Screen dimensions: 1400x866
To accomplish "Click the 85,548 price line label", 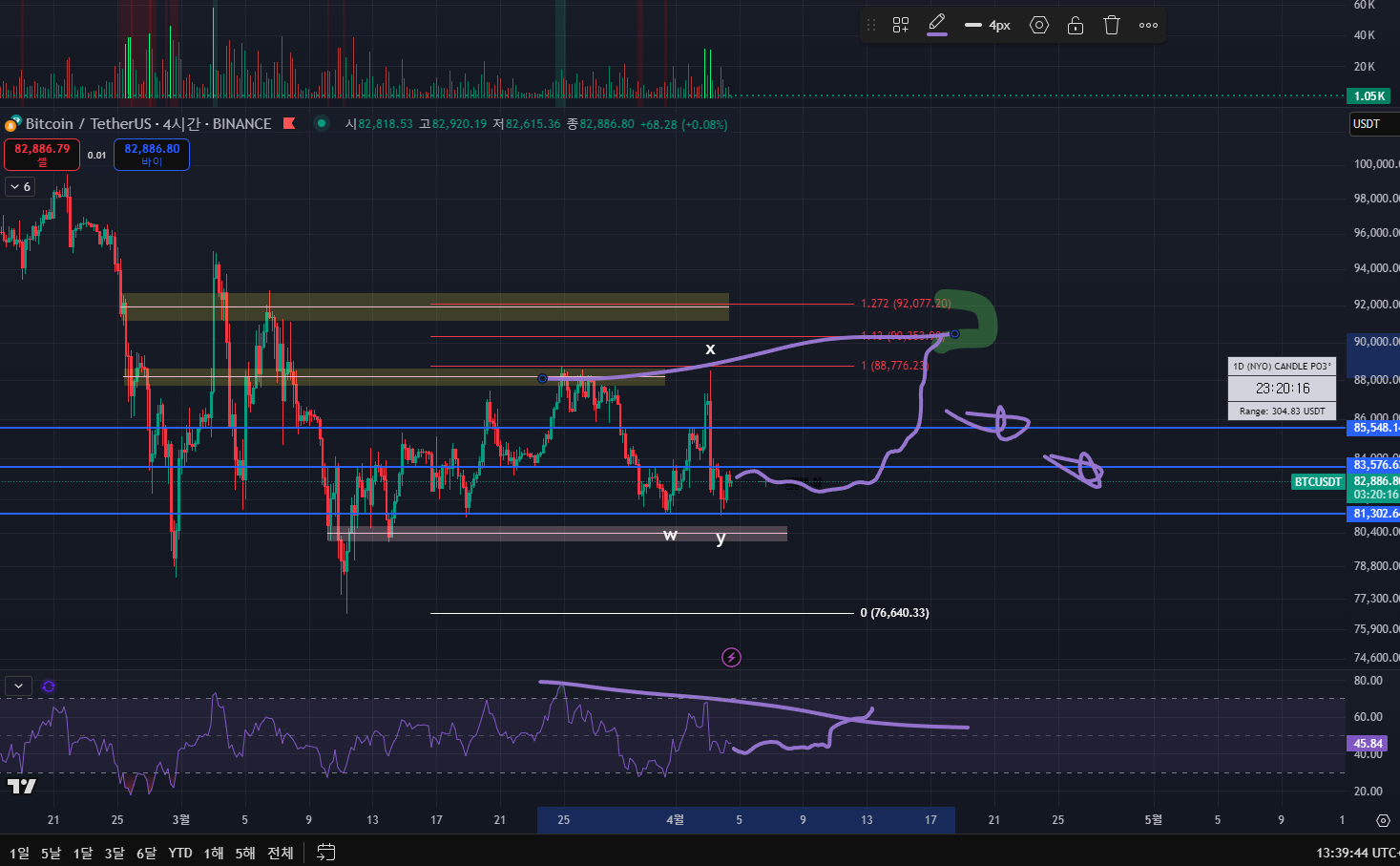I will pos(1373,428).
